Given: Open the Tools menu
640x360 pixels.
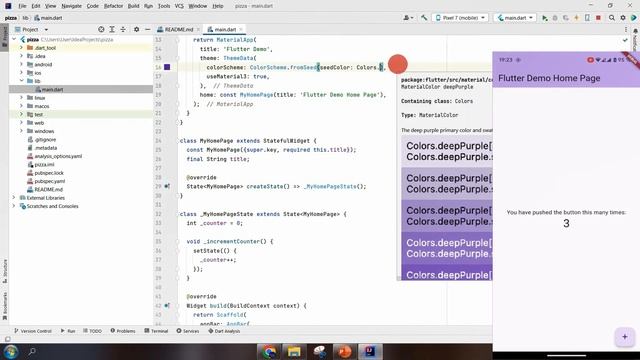Looking at the screenshot, I should point(164,6).
